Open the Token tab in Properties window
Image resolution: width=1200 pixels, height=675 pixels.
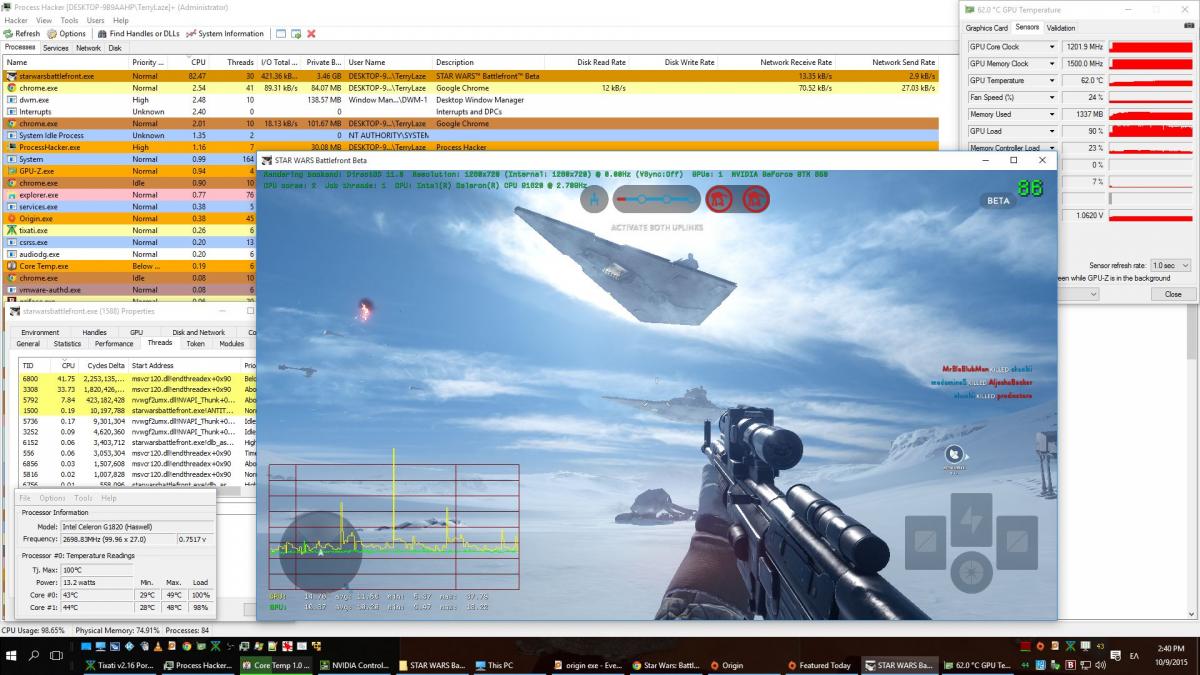click(x=196, y=343)
